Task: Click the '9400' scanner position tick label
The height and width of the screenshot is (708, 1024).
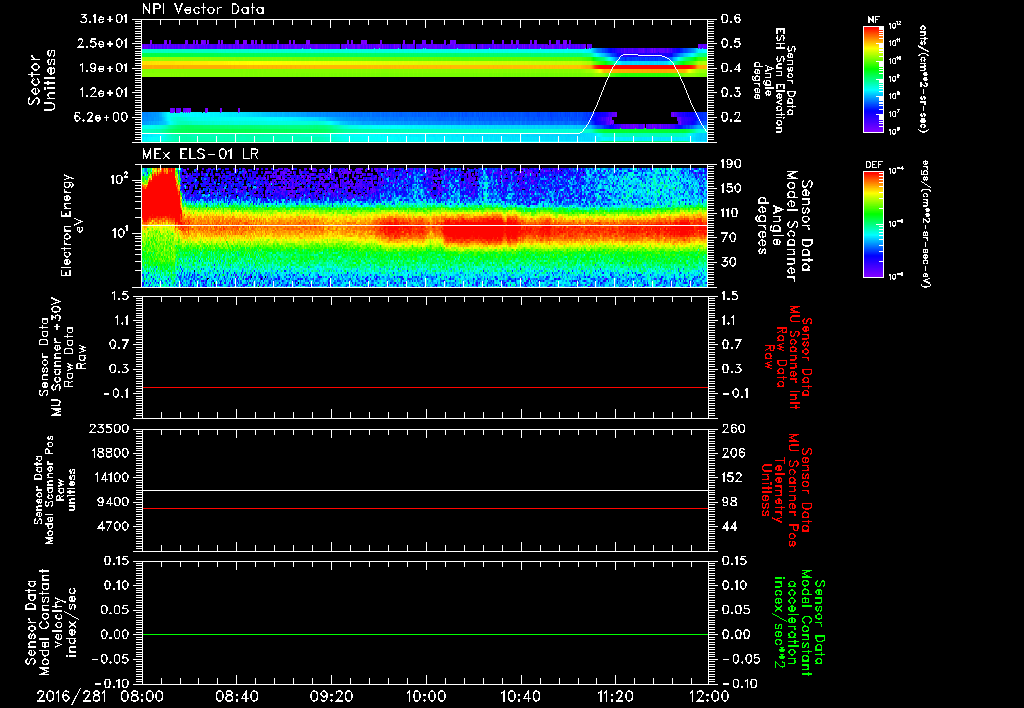Action: 113,502
